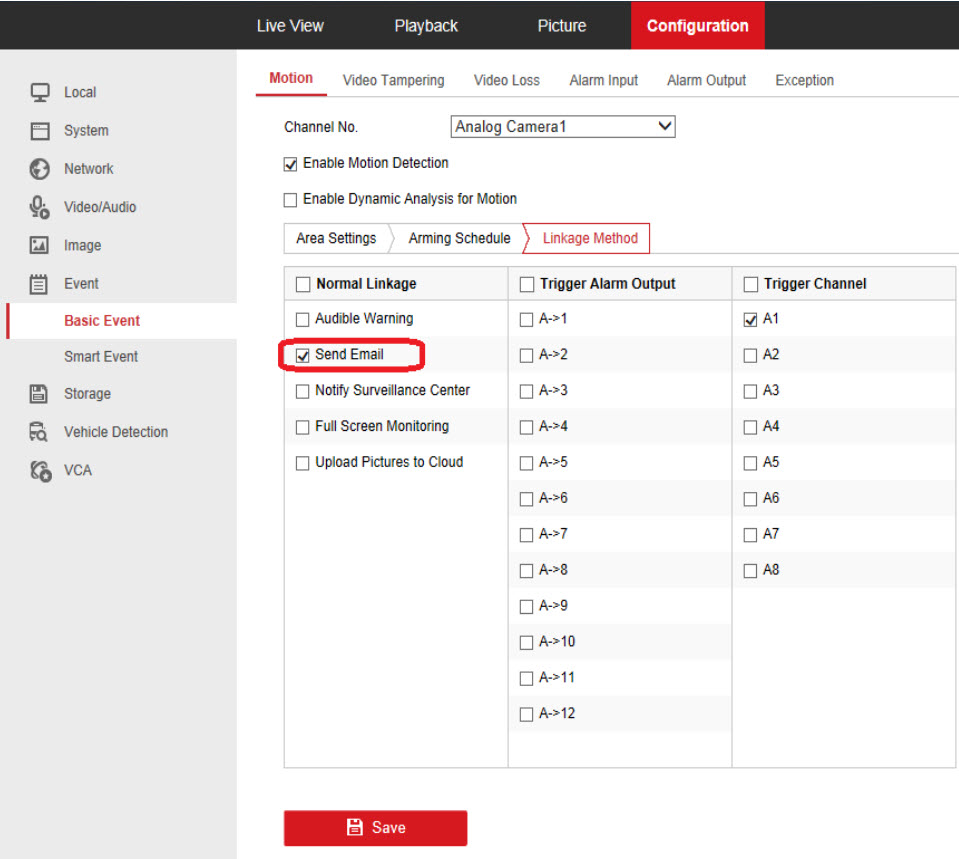Screen dimensions: 959x859
Task: Go to the Playback menu
Action: (x=426, y=26)
